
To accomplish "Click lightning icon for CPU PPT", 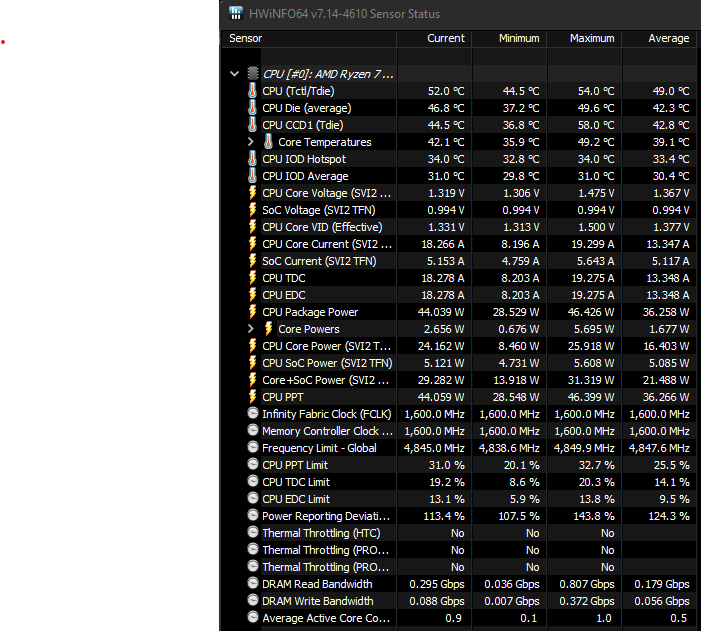I will coord(253,397).
